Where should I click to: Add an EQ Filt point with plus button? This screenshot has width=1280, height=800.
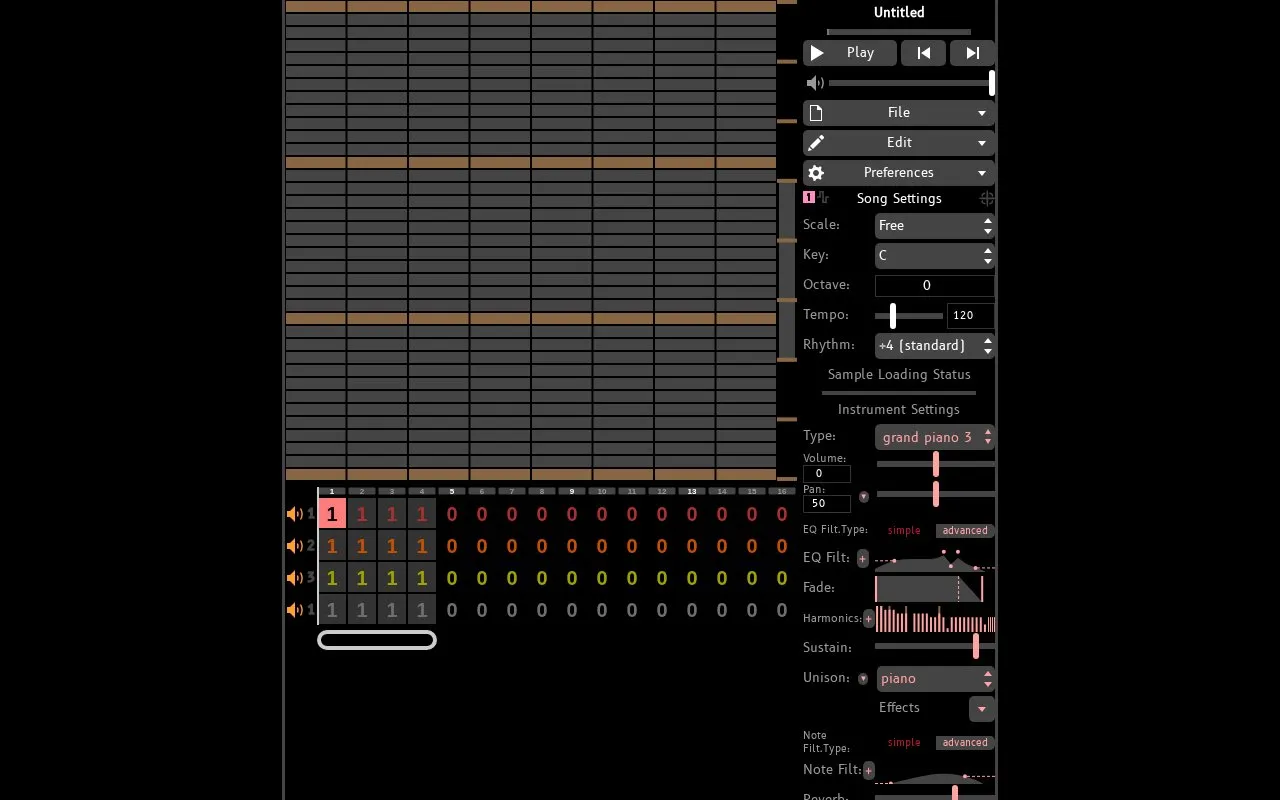862,558
